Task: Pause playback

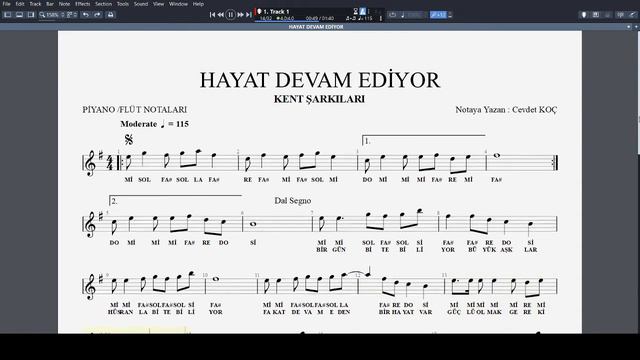Action: (230, 15)
